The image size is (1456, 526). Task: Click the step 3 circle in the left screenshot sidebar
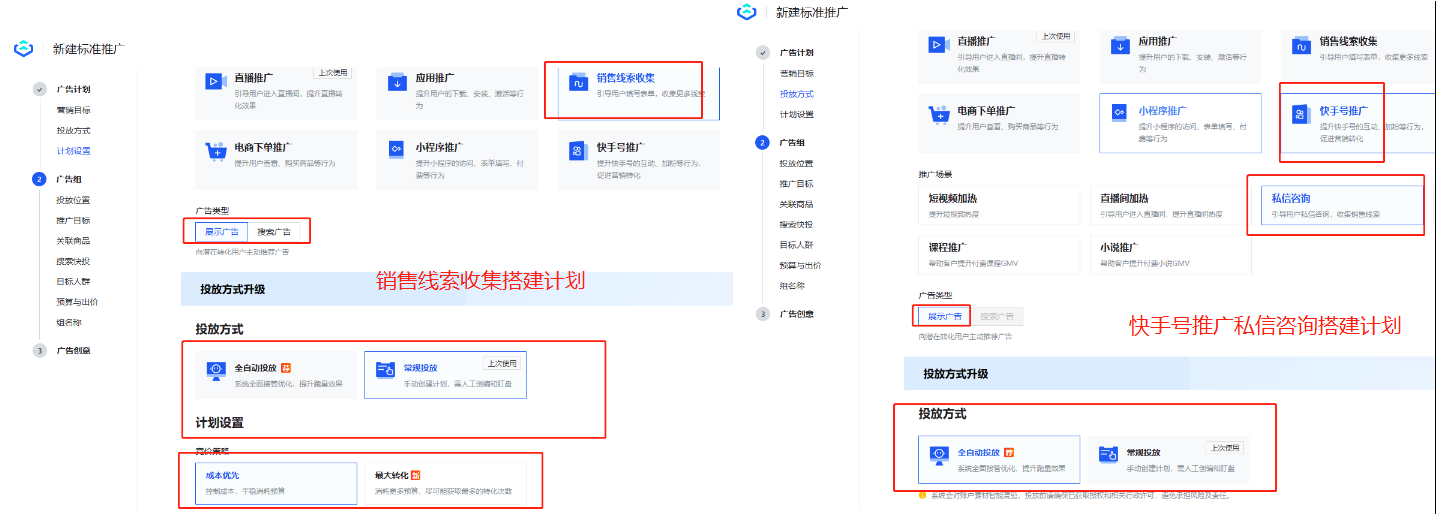(39, 351)
